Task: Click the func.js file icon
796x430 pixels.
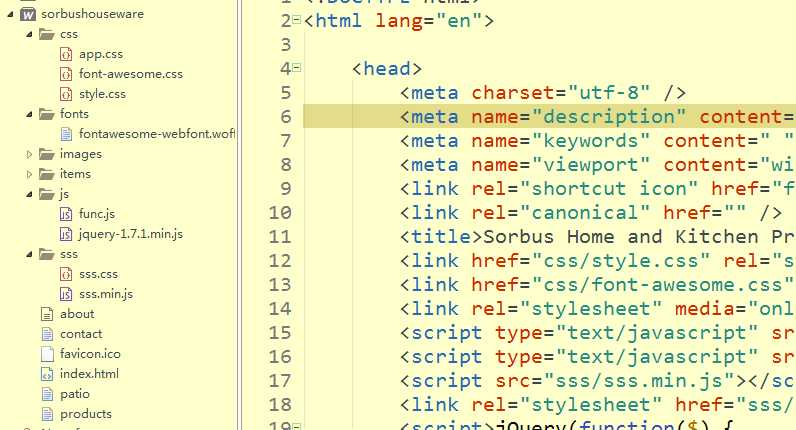Action: 66,214
